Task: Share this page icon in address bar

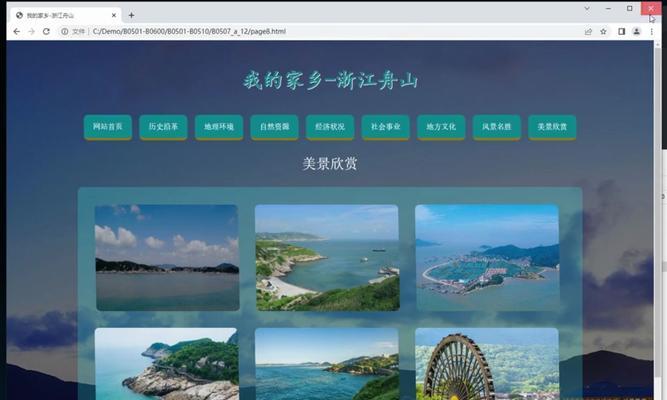Action: pyautogui.click(x=588, y=31)
